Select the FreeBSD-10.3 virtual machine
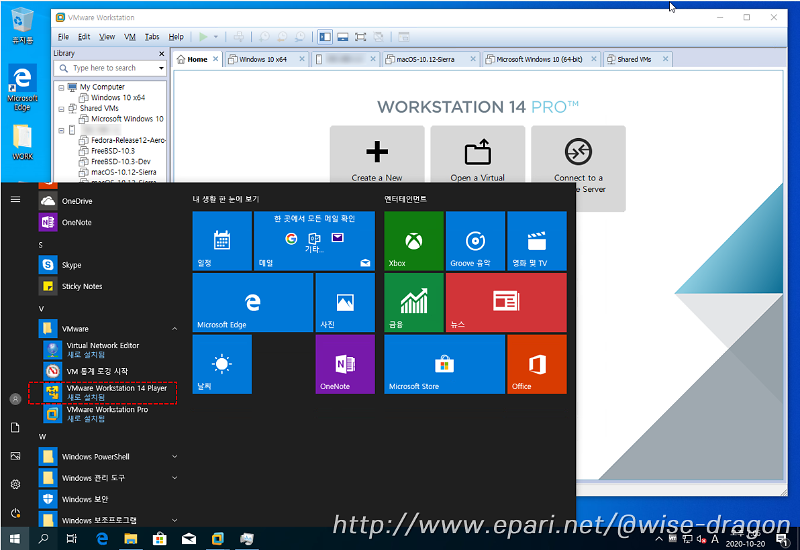 107,151
